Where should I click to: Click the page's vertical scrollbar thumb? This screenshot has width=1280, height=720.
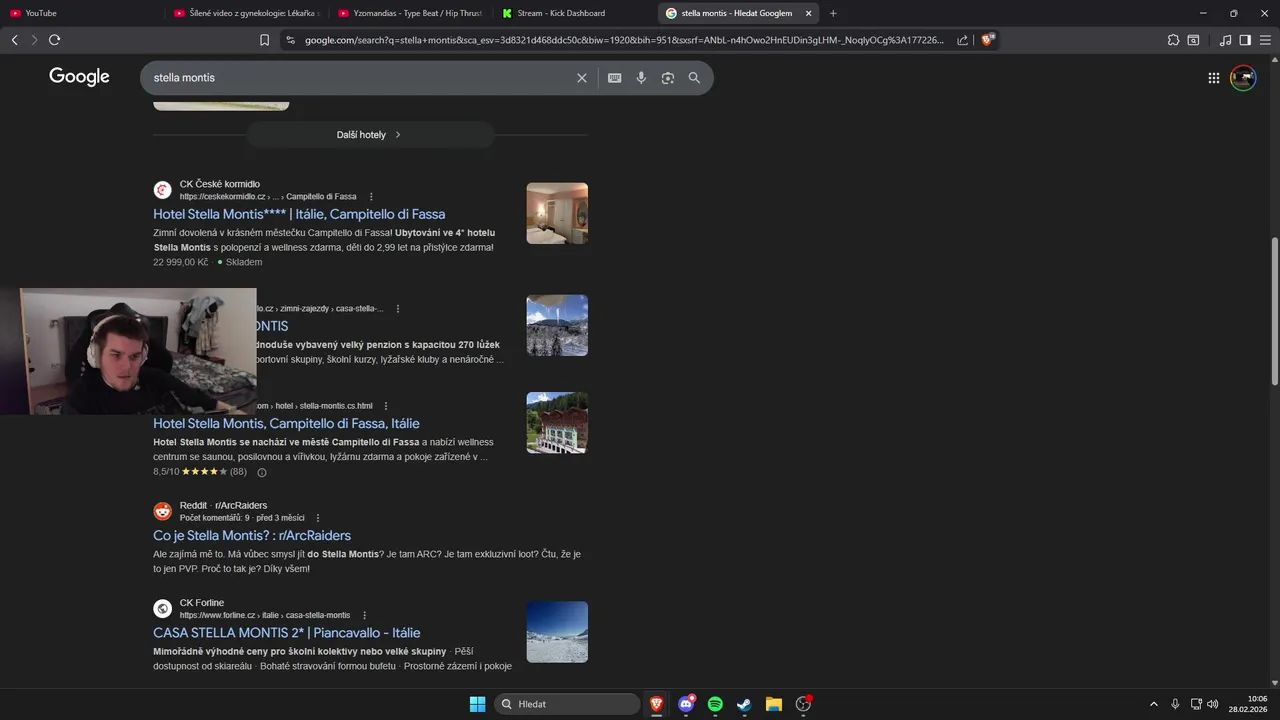click(x=1274, y=310)
